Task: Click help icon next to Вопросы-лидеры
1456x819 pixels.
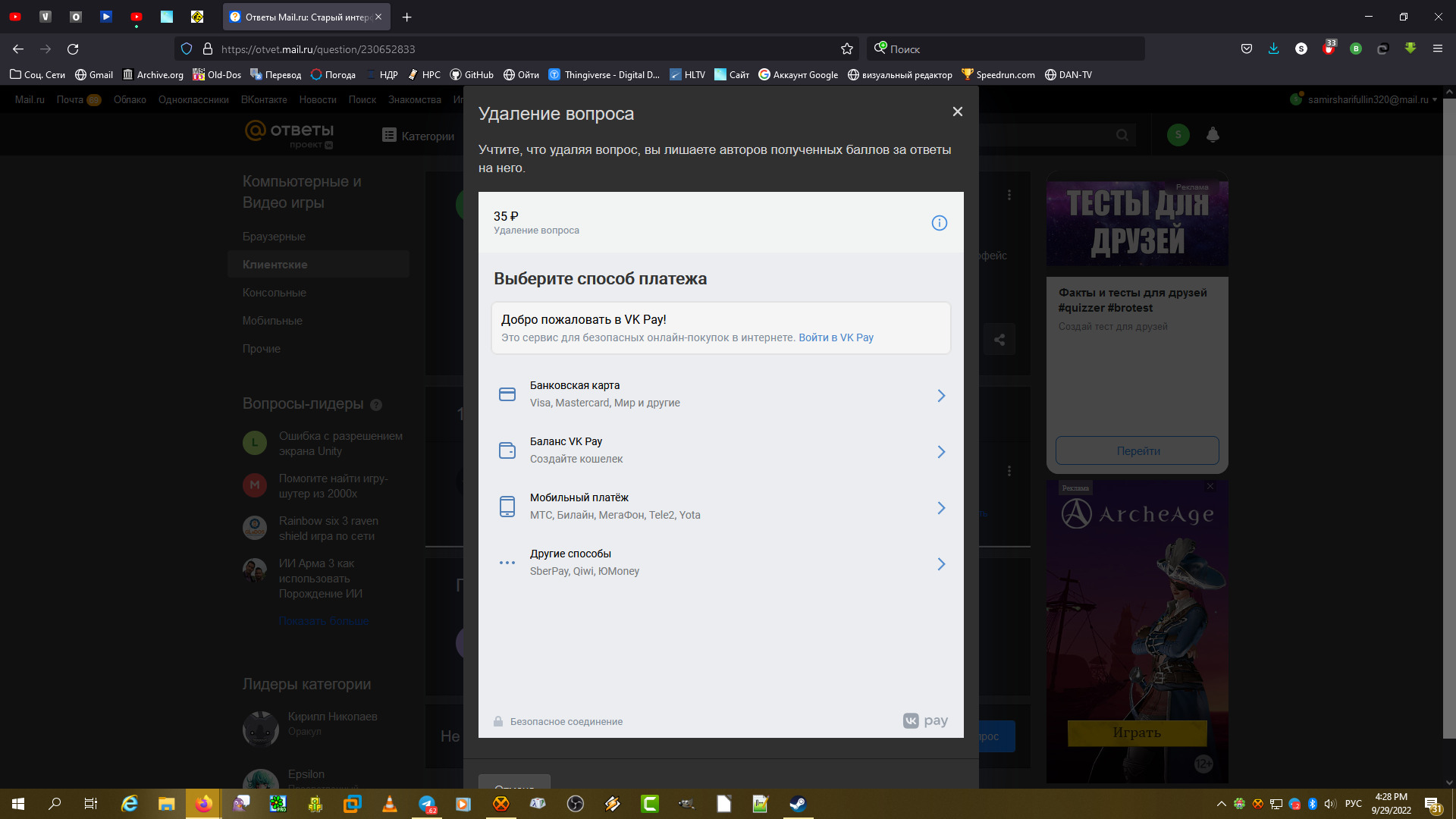Action: (x=376, y=405)
